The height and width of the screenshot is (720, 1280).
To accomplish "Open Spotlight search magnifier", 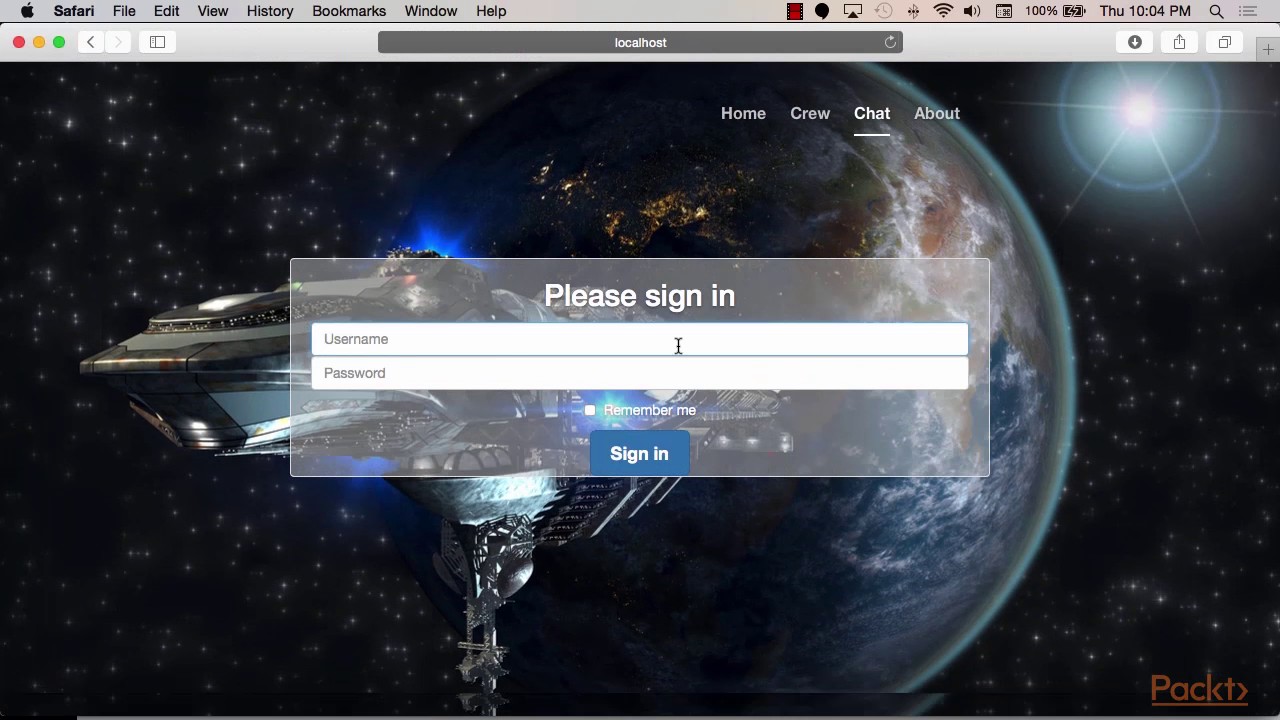I will click(1217, 11).
